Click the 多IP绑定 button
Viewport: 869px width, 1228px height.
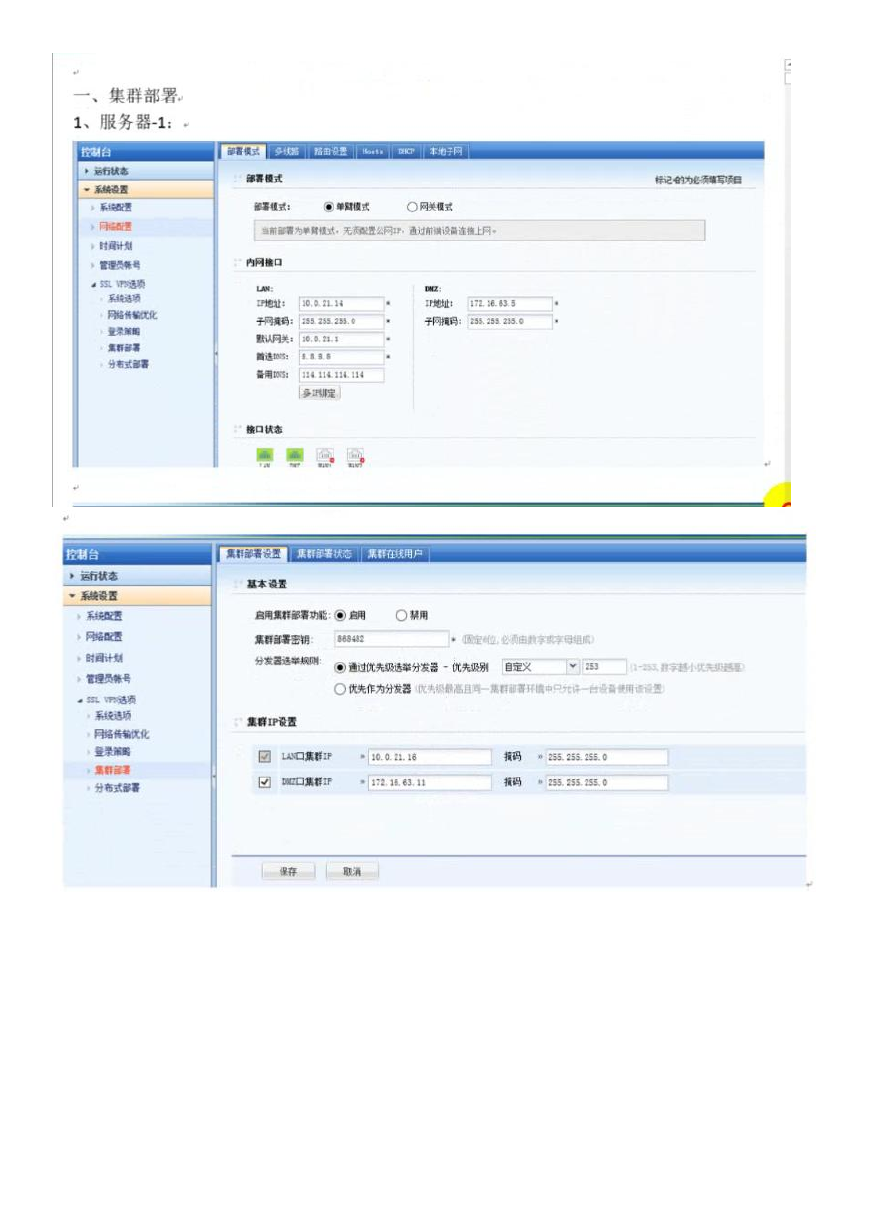(320, 393)
